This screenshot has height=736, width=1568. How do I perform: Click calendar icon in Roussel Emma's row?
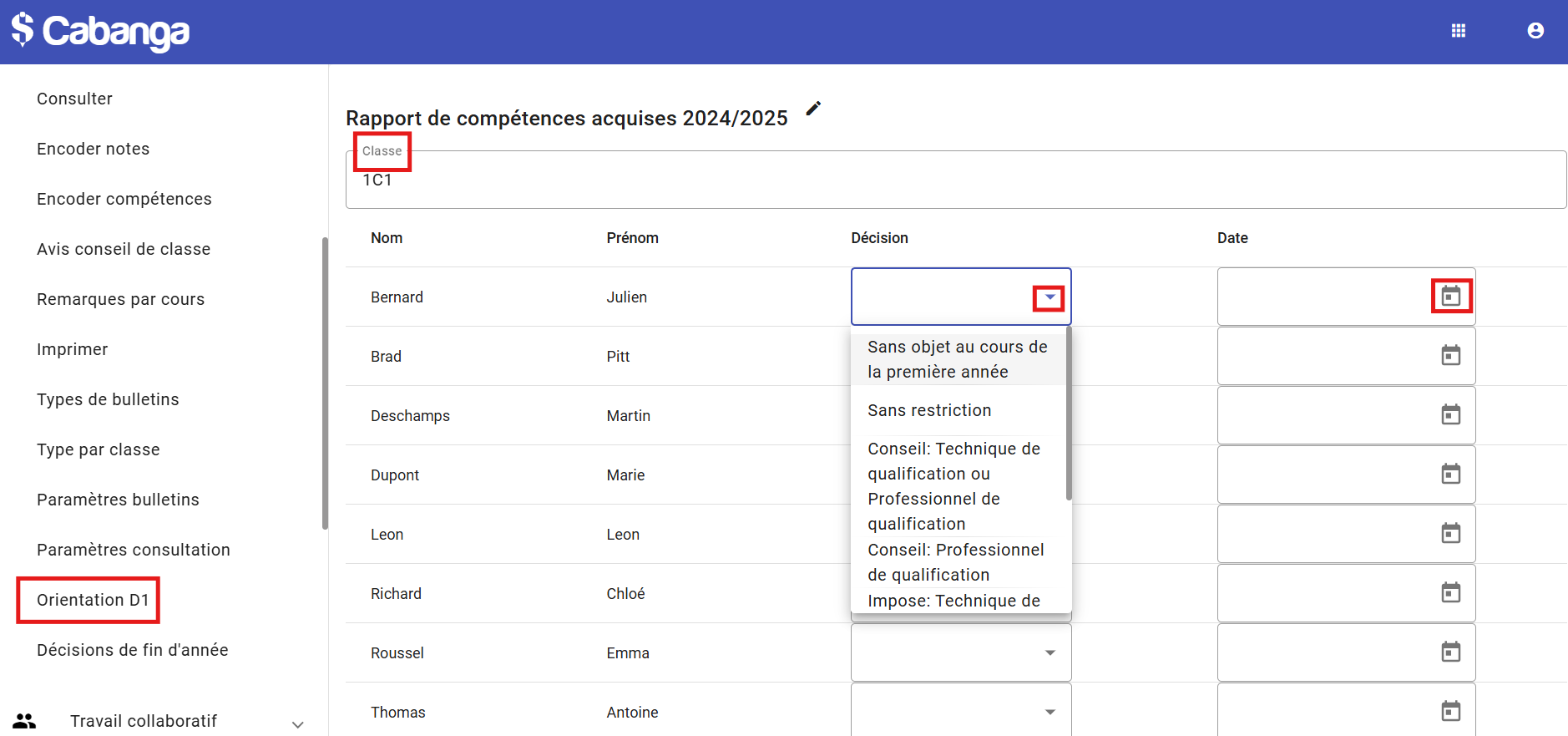tap(1451, 652)
